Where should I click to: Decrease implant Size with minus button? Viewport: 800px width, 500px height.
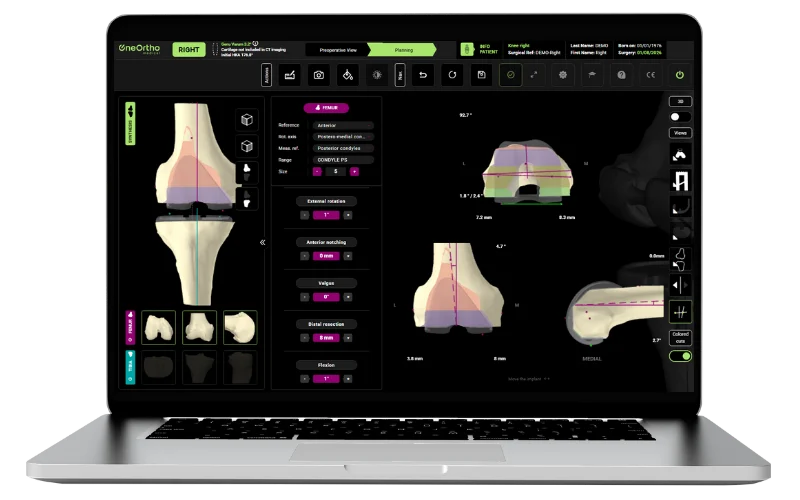pyautogui.click(x=317, y=171)
